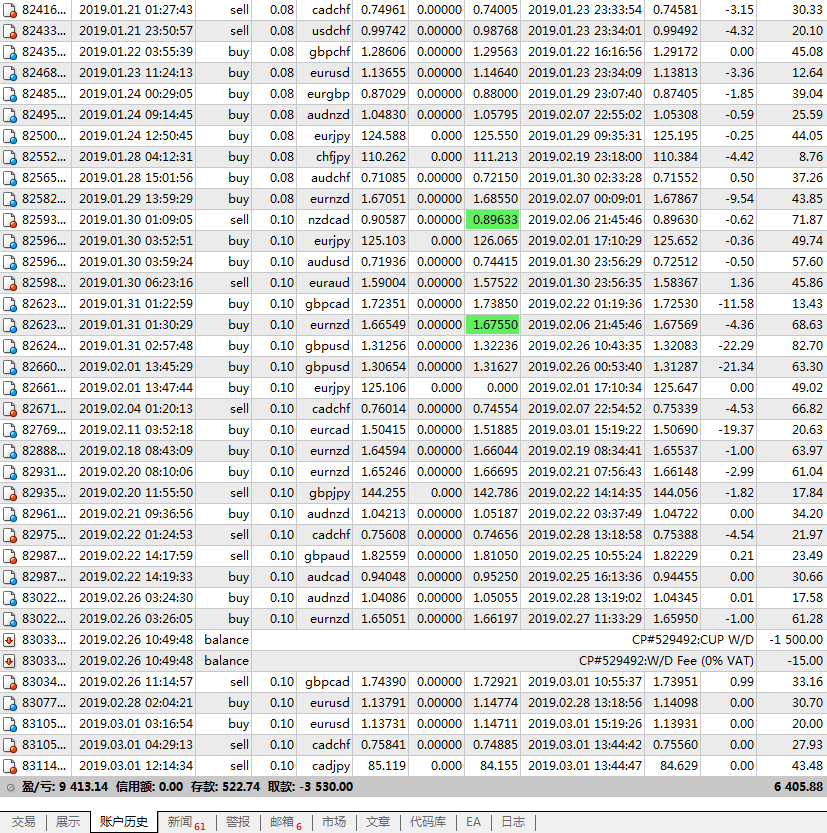Click the order icon for the gbpusd buy opened 2019.02.01 13:45:29
Screen dimensions: 827x833
click(10, 367)
